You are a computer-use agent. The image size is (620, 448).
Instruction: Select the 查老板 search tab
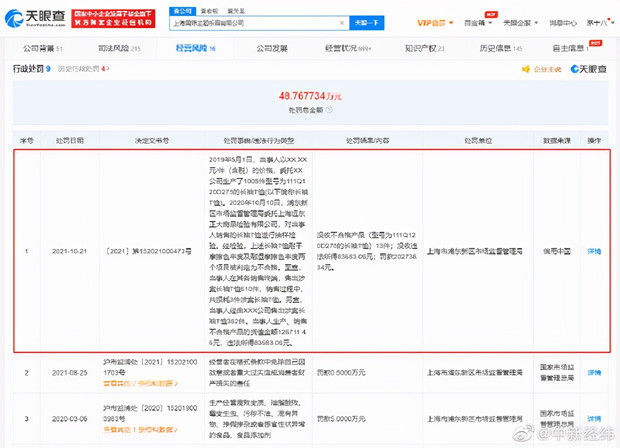209,11
